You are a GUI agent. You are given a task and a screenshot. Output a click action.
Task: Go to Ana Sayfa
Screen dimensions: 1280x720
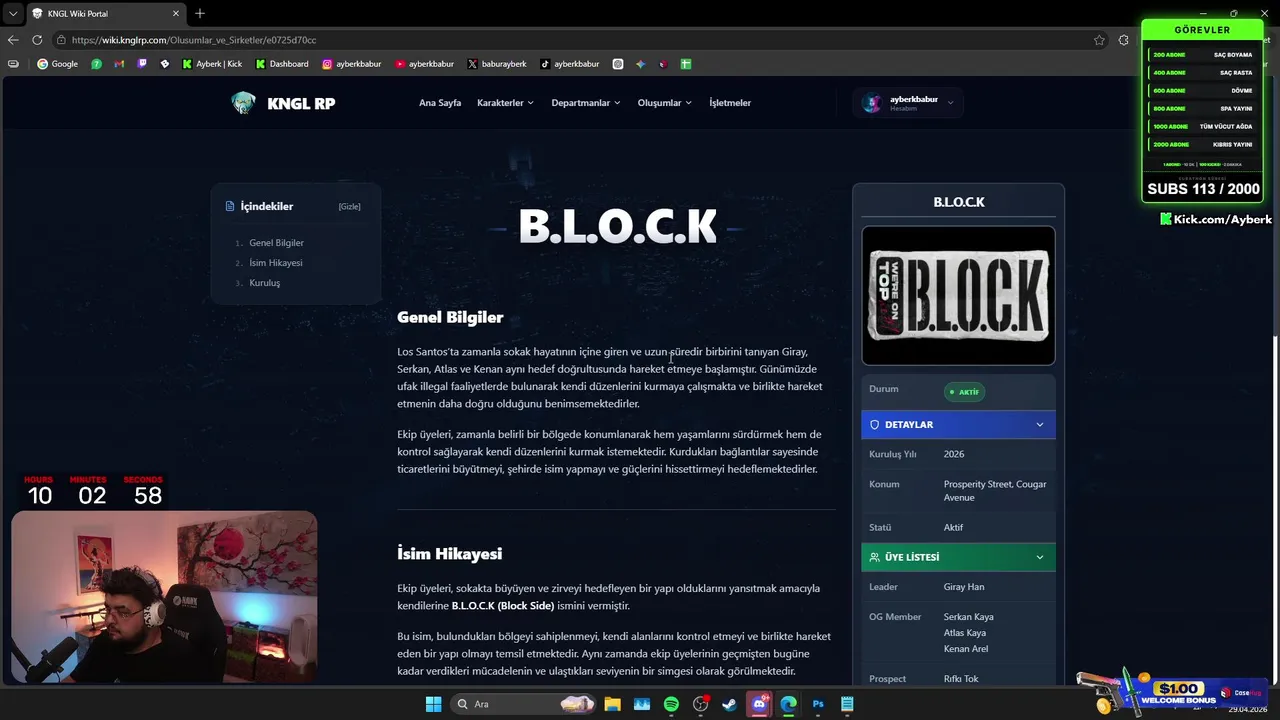click(440, 103)
